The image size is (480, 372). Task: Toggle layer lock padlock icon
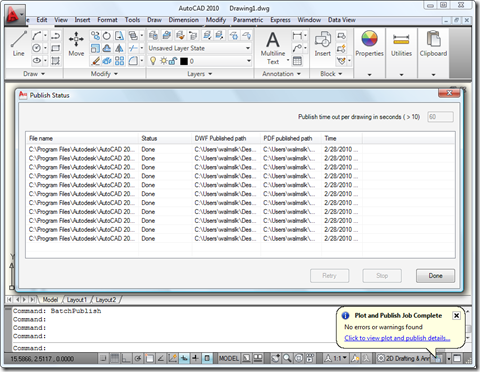173,61
